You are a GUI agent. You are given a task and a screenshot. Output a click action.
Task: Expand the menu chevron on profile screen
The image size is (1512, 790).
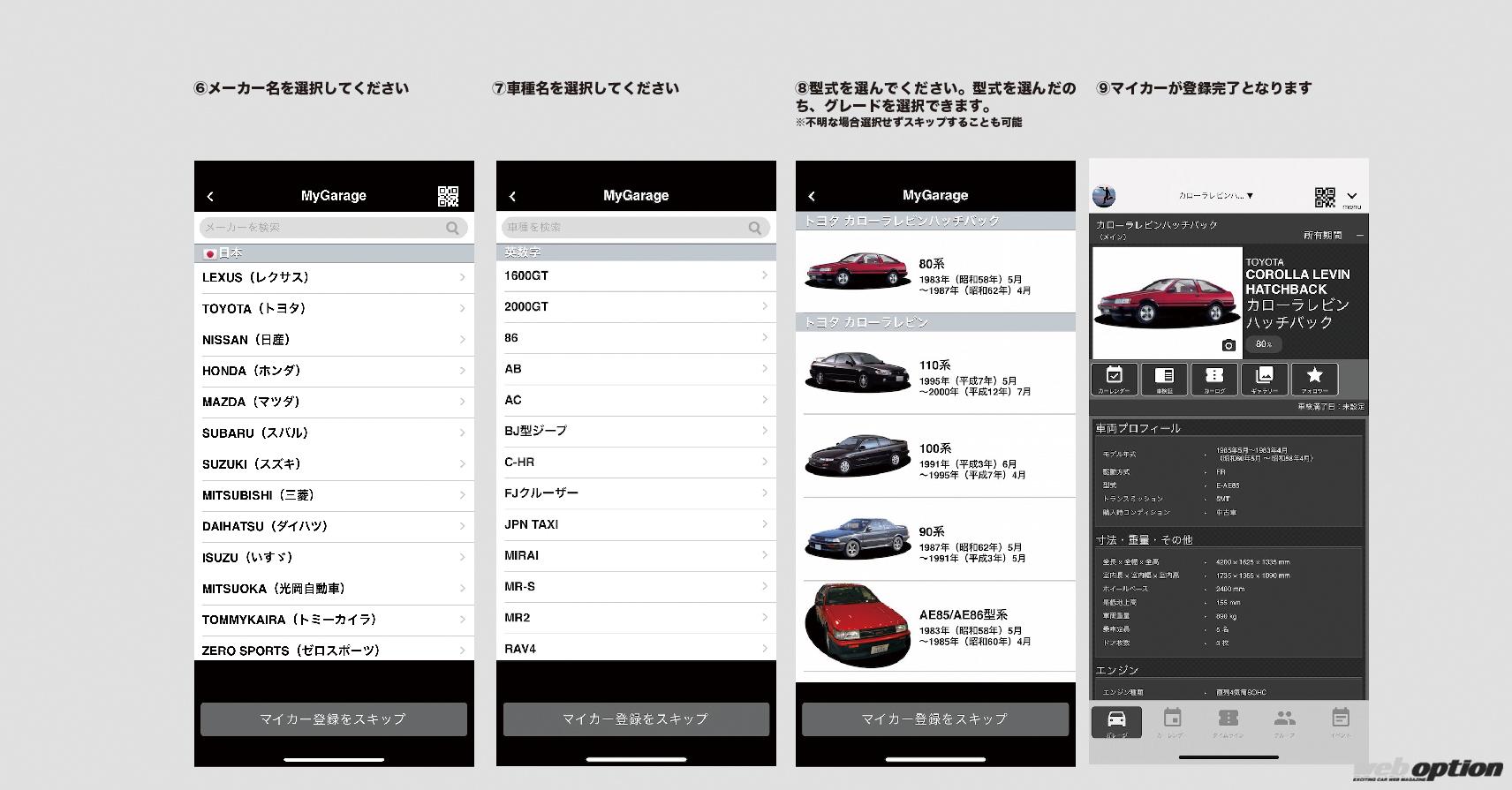point(1351,197)
